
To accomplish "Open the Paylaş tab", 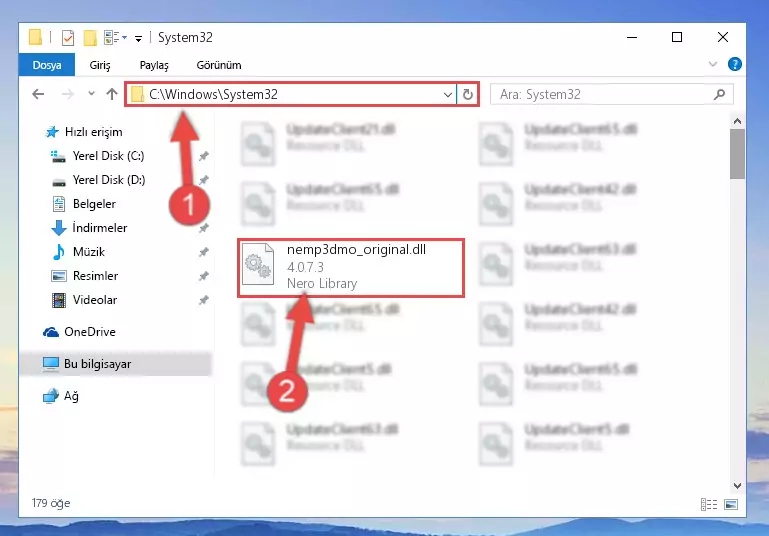I will click(x=154, y=65).
